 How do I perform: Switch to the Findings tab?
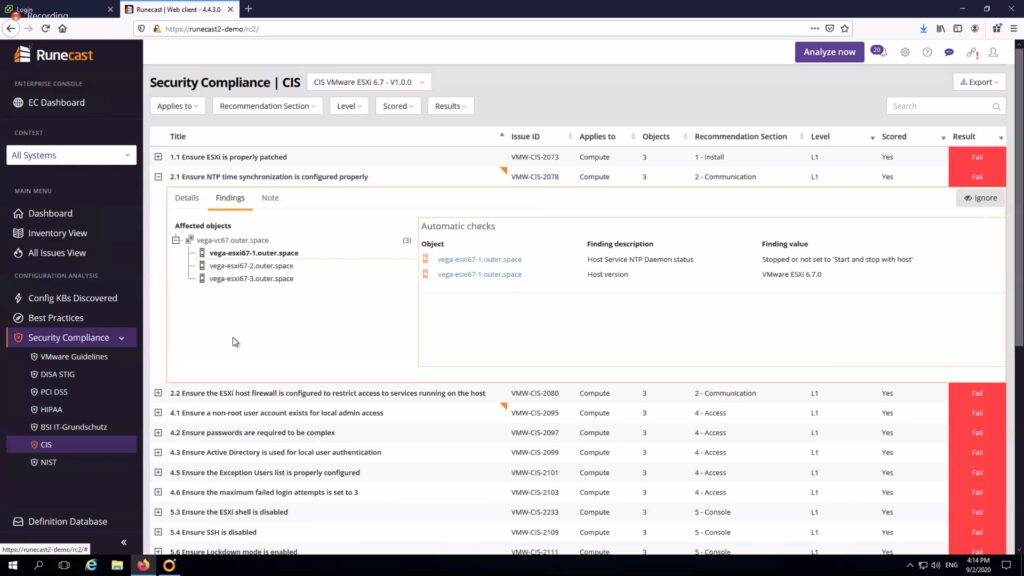point(230,198)
